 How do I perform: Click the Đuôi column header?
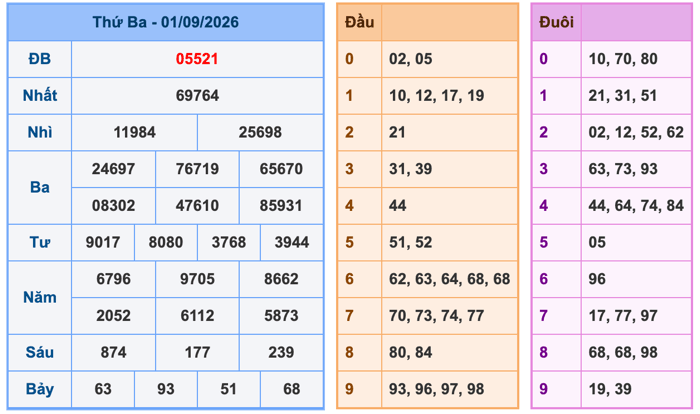click(556, 22)
